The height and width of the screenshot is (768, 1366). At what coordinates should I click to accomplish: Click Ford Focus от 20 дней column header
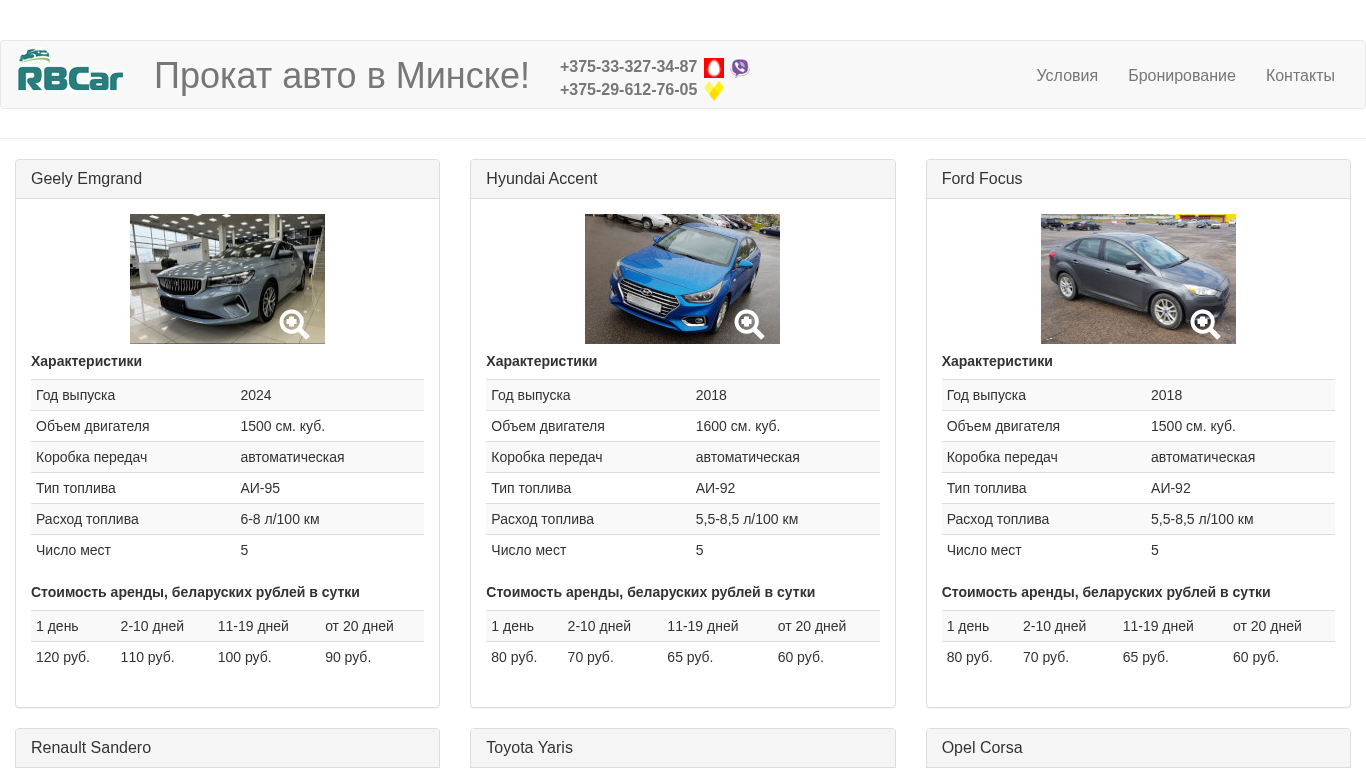pyautogui.click(x=1267, y=626)
